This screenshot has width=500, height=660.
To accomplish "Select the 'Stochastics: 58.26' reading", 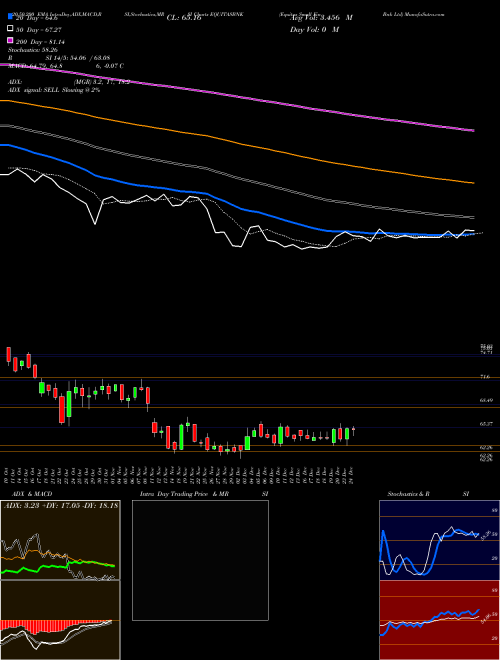I will click(32, 50).
